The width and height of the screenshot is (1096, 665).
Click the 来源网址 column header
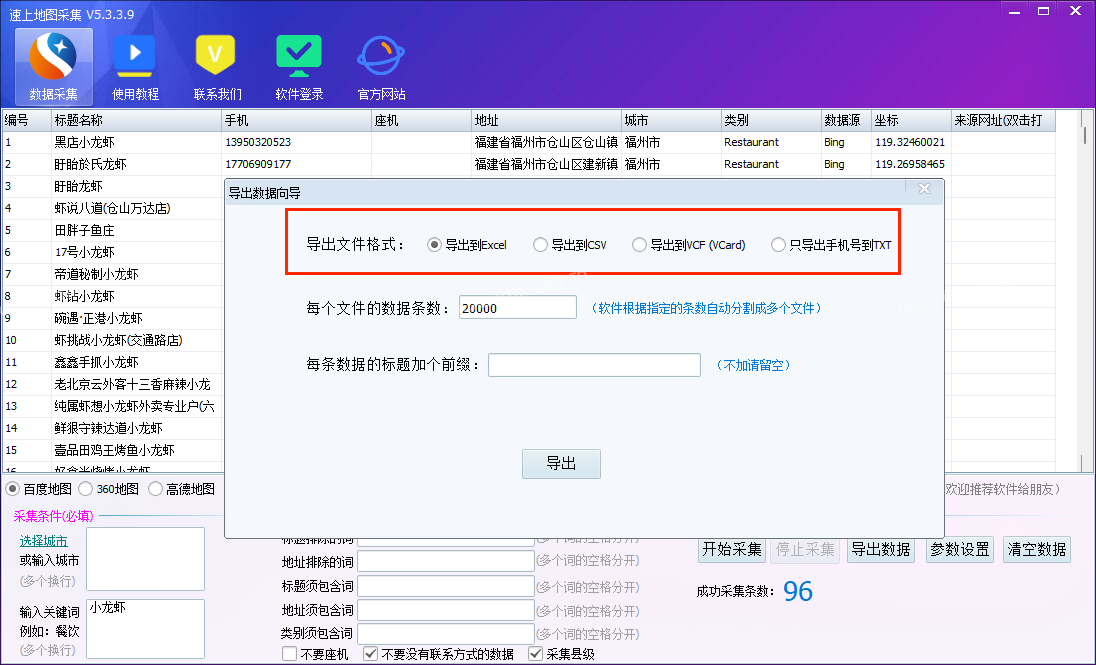coord(1003,120)
